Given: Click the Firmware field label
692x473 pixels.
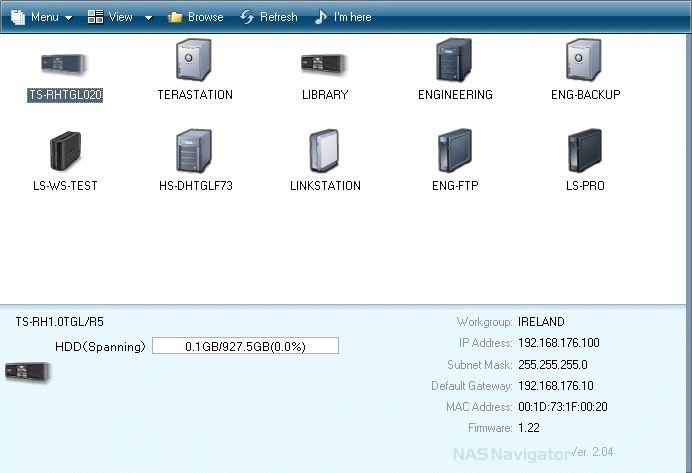Looking at the screenshot, I should pos(490,428).
